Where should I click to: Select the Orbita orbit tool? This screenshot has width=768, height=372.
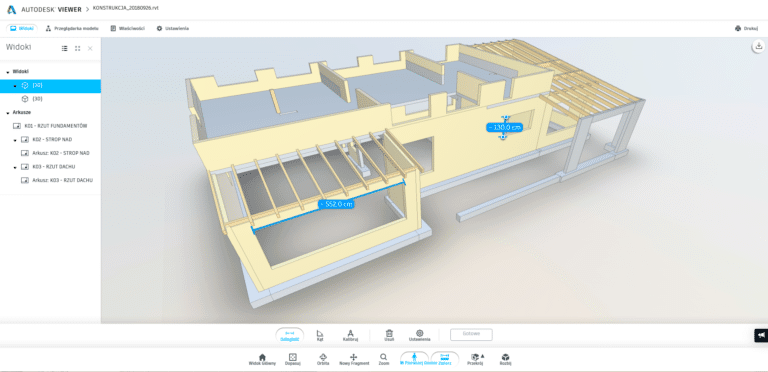(323, 359)
